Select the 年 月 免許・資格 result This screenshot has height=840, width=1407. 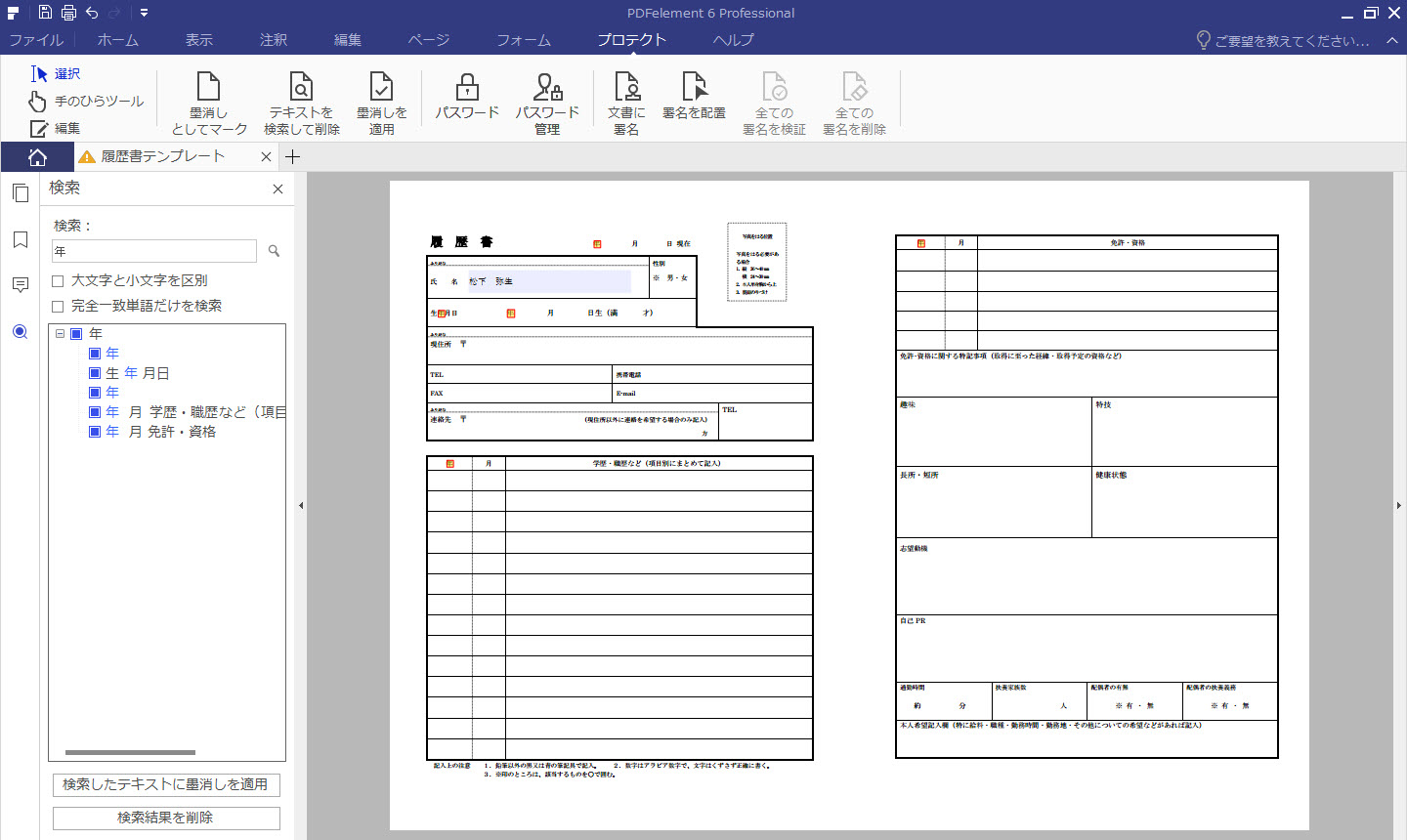[x=161, y=432]
